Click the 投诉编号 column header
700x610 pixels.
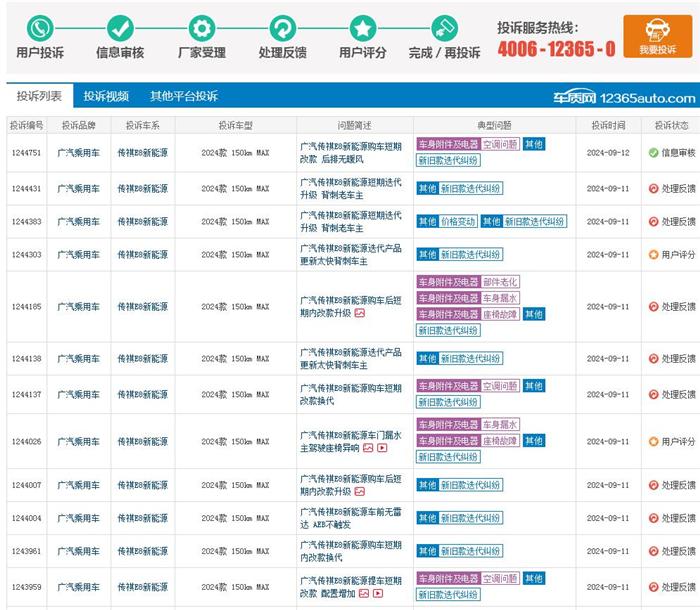coord(27,125)
